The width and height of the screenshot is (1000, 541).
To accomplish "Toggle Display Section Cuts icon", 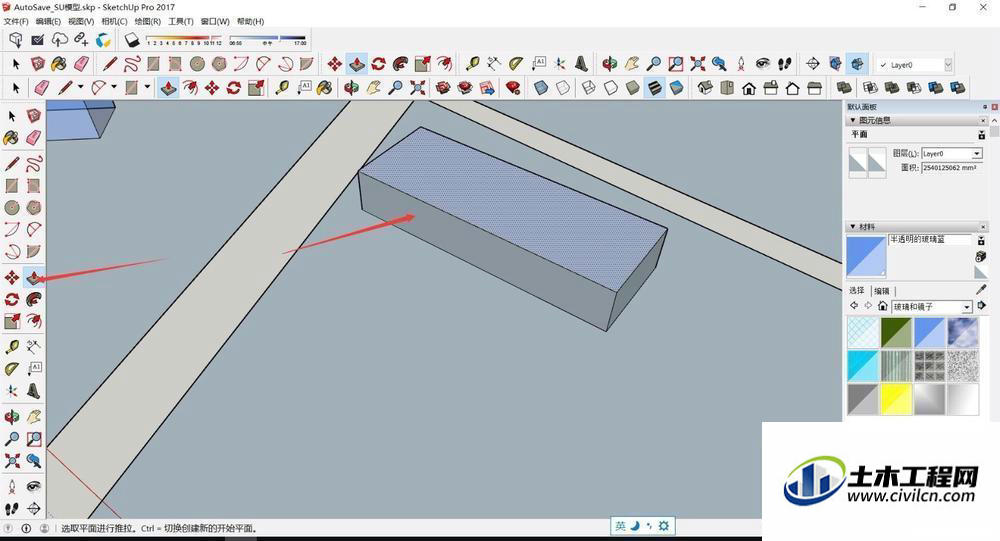I will point(857,64).
